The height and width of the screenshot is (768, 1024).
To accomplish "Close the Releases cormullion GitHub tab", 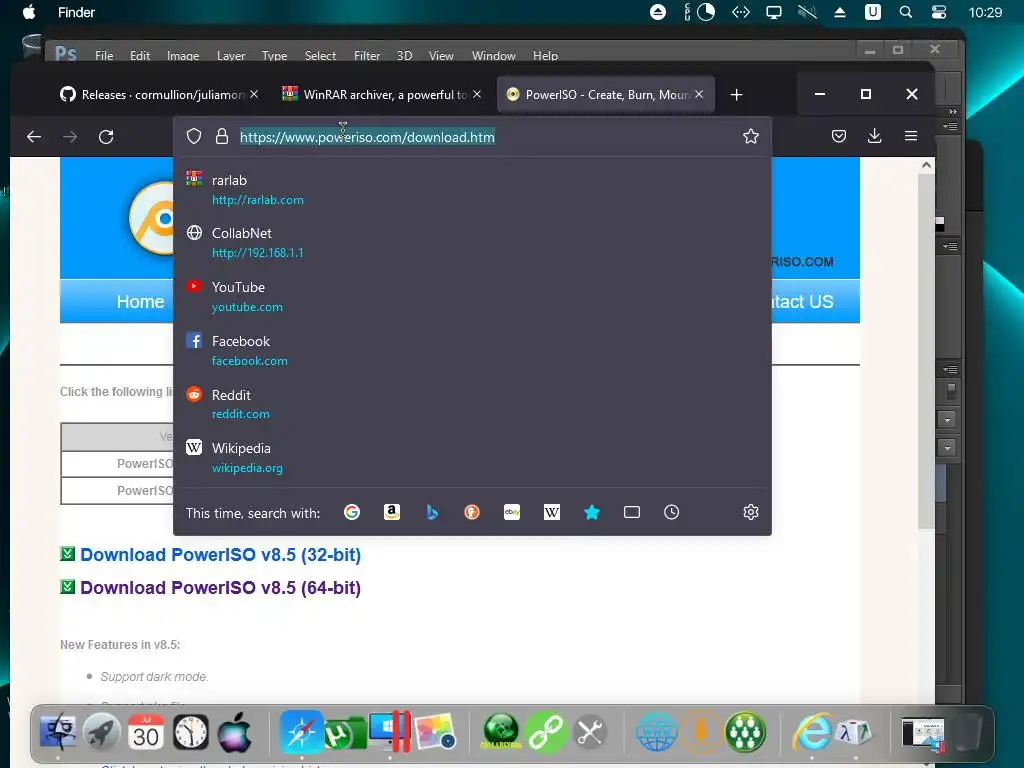I will point(254,95).
